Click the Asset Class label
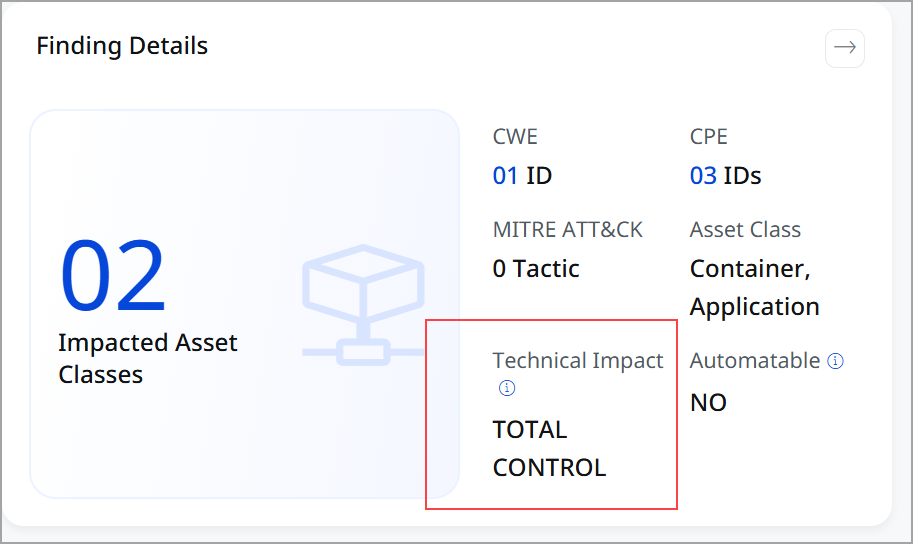Screen dimensions: 913x544 click(x=745, y=229)
